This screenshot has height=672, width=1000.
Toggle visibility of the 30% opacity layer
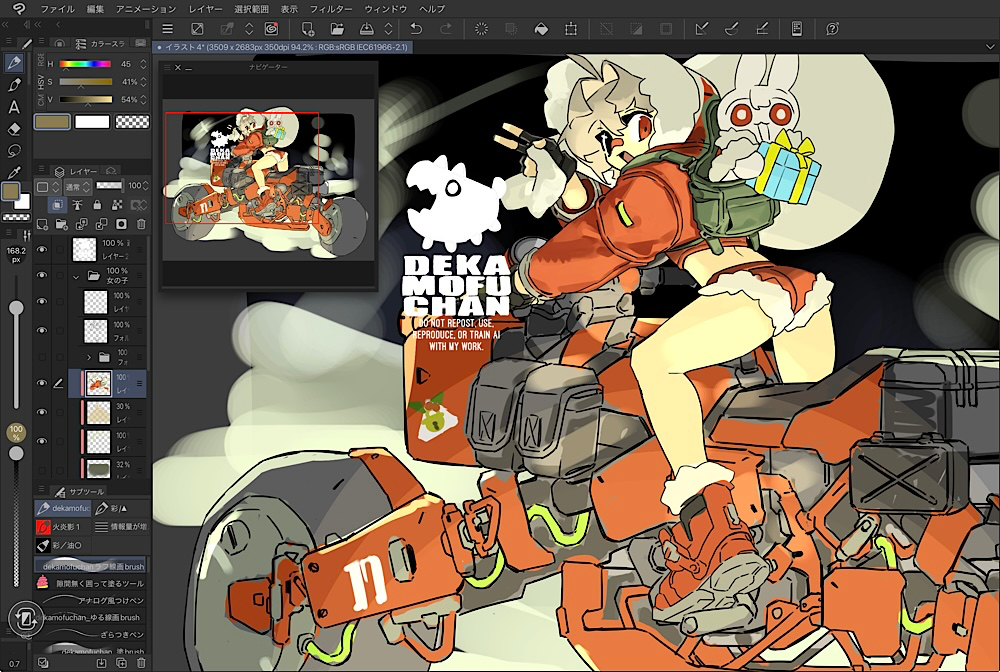[42, 410]
